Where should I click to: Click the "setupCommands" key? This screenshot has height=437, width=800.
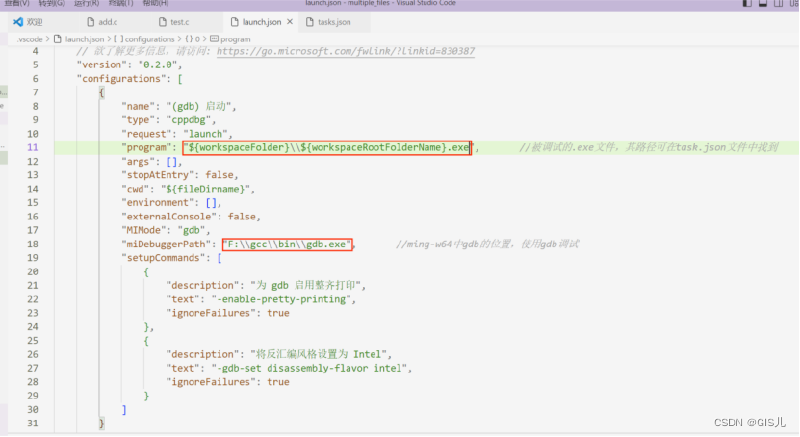tap(163, 258)
